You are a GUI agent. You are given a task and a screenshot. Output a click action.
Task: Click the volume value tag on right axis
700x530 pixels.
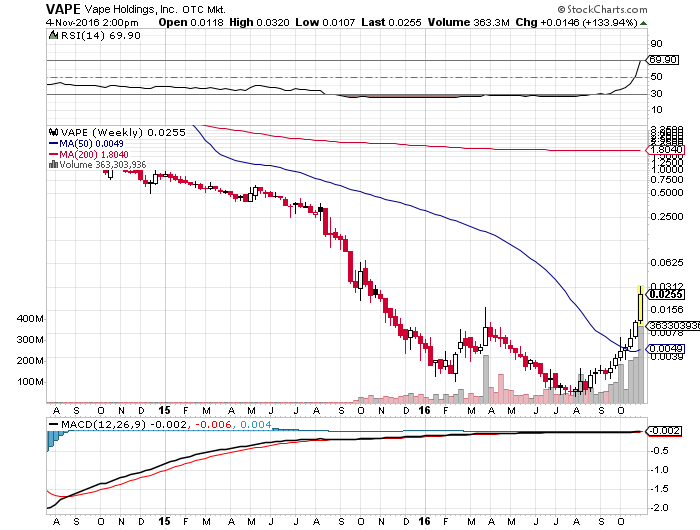click(664, 325)
